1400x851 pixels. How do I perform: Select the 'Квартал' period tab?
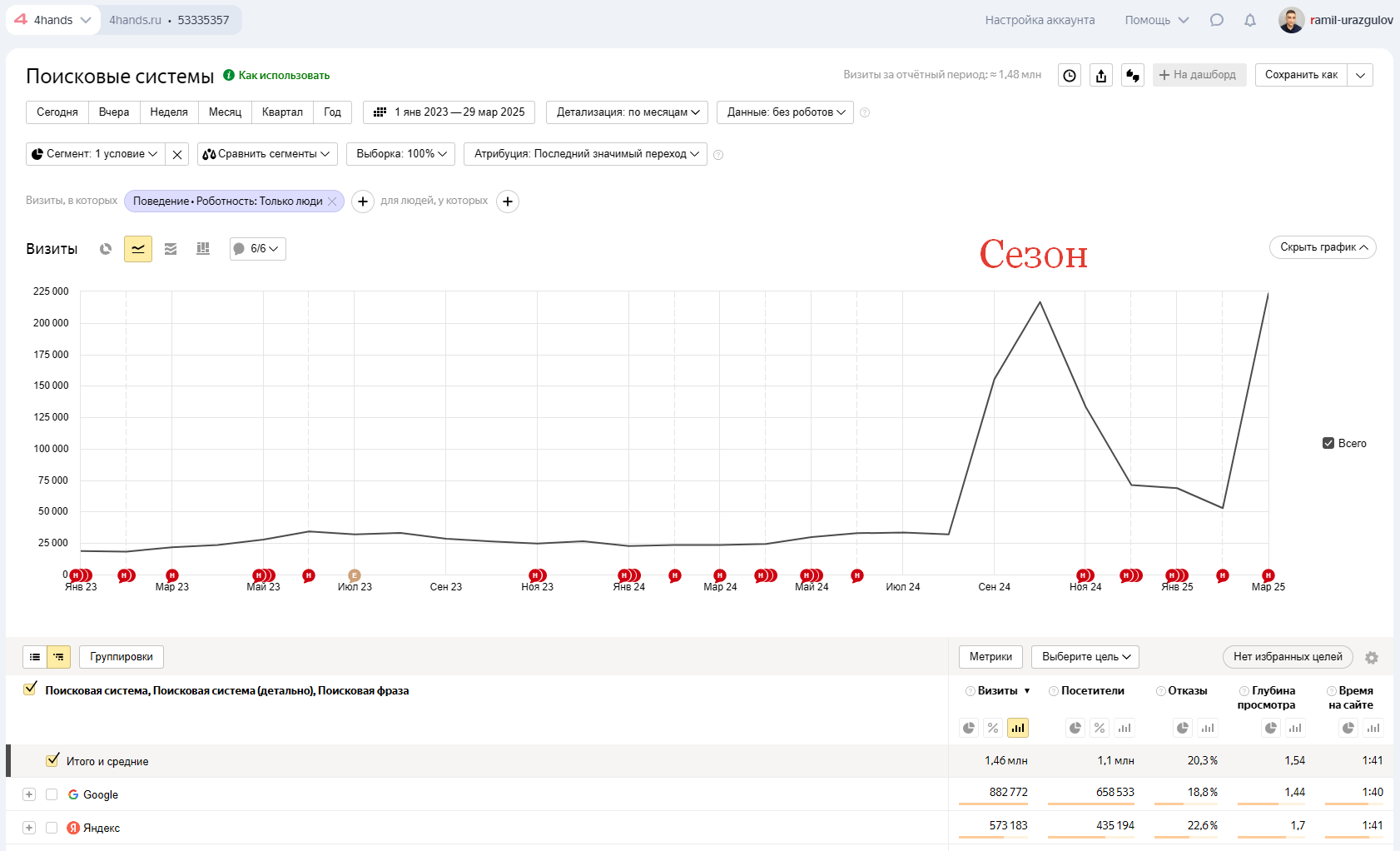click(x=282, y=112)
